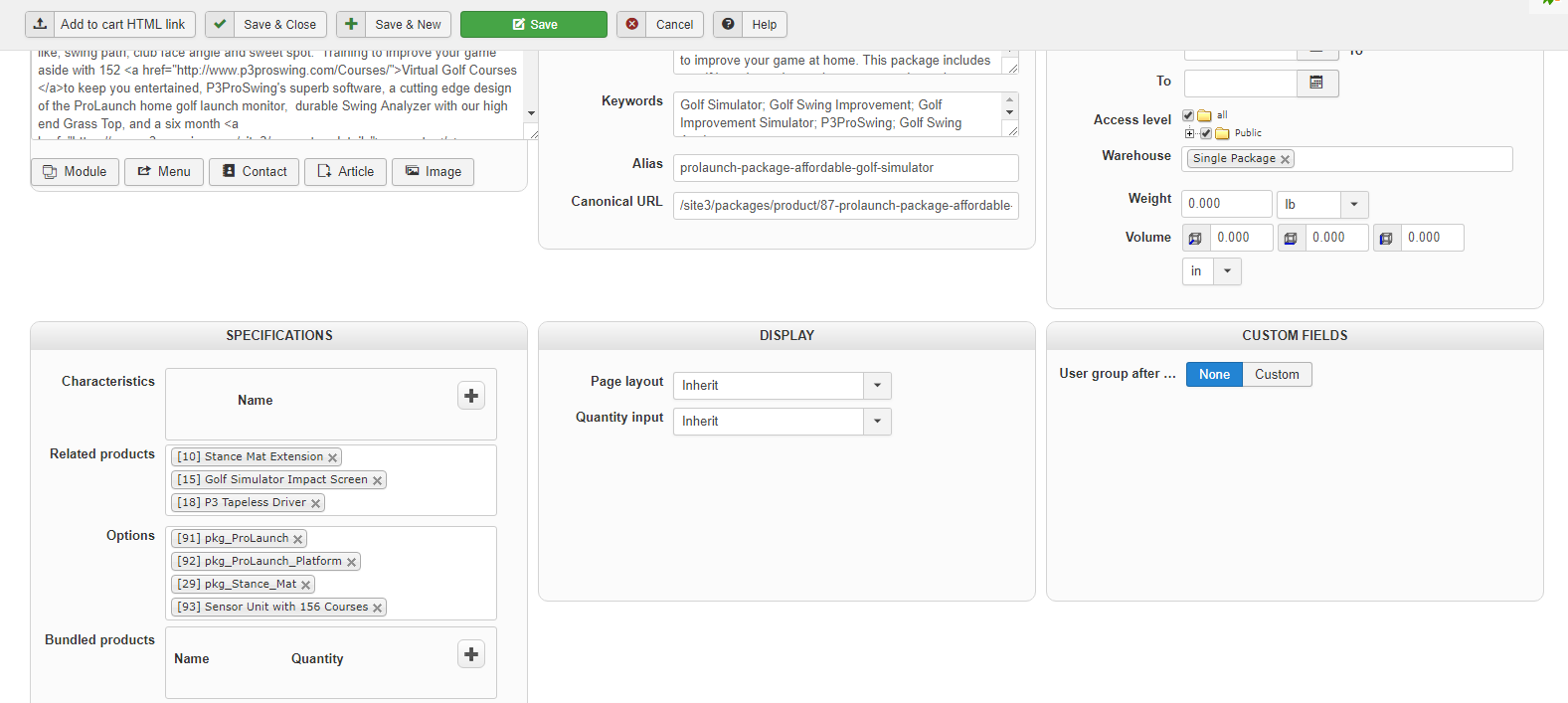This screenshot has width=1568, height=703.
Task: Select Custom for User group after purchase
Action: point(1277,375)
